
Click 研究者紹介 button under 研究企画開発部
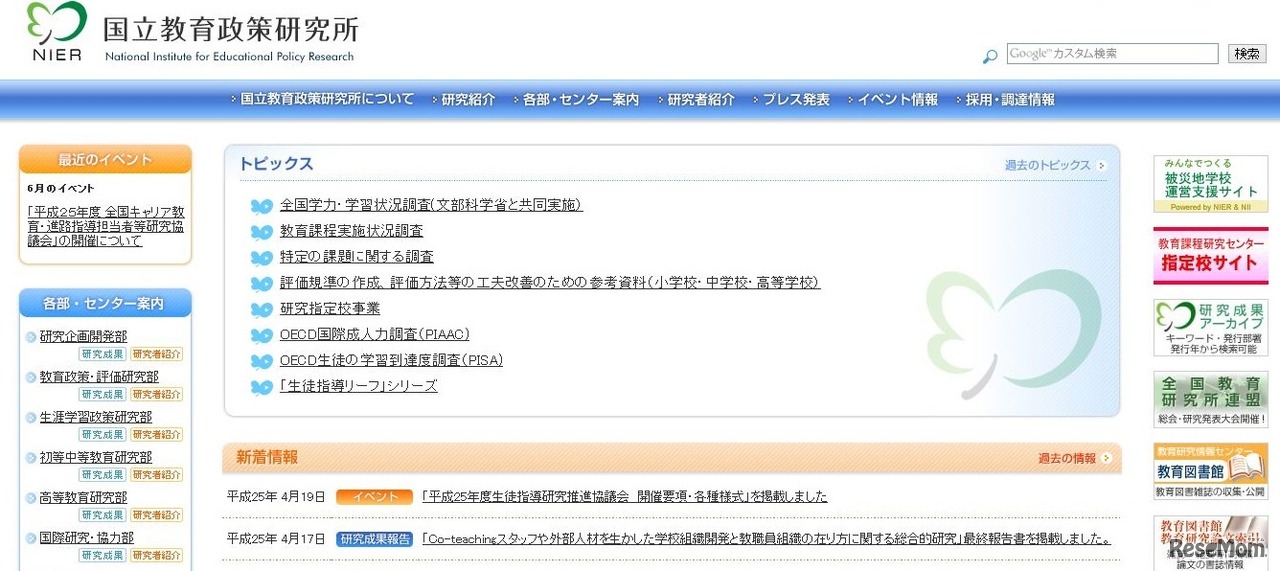(x=157, y=354)
